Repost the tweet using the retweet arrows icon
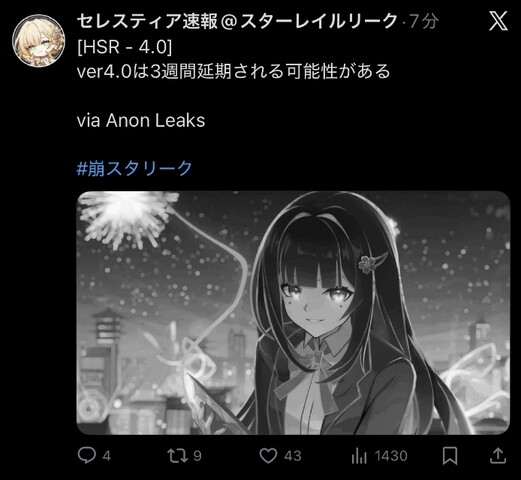 [x=178, y=456]
